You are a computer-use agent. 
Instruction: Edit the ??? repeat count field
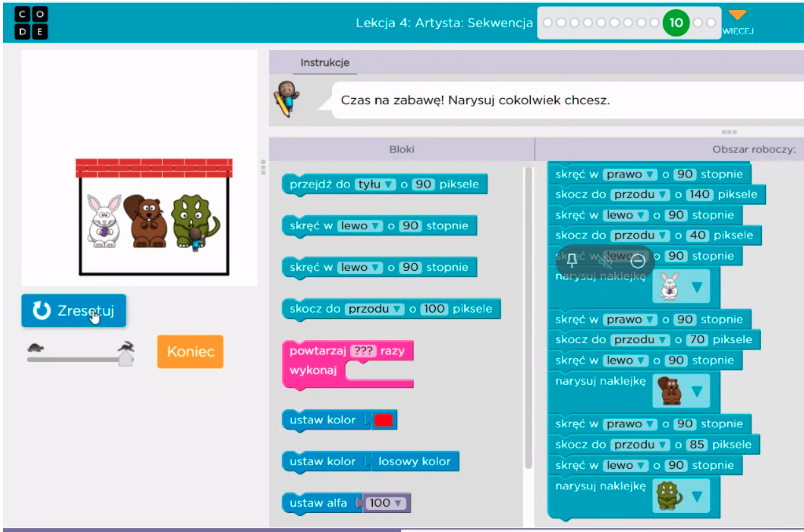pos(364,351)
